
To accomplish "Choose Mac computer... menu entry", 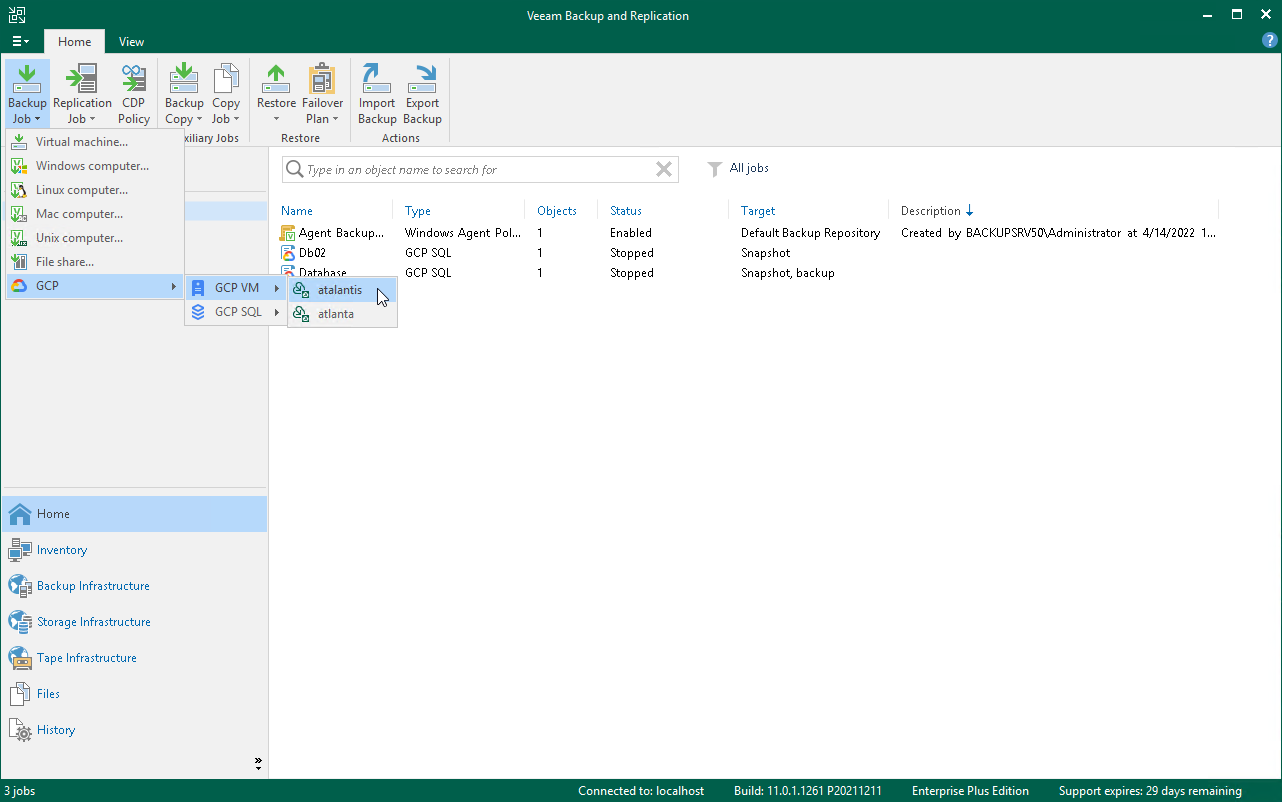I will [x=95, y=214].
